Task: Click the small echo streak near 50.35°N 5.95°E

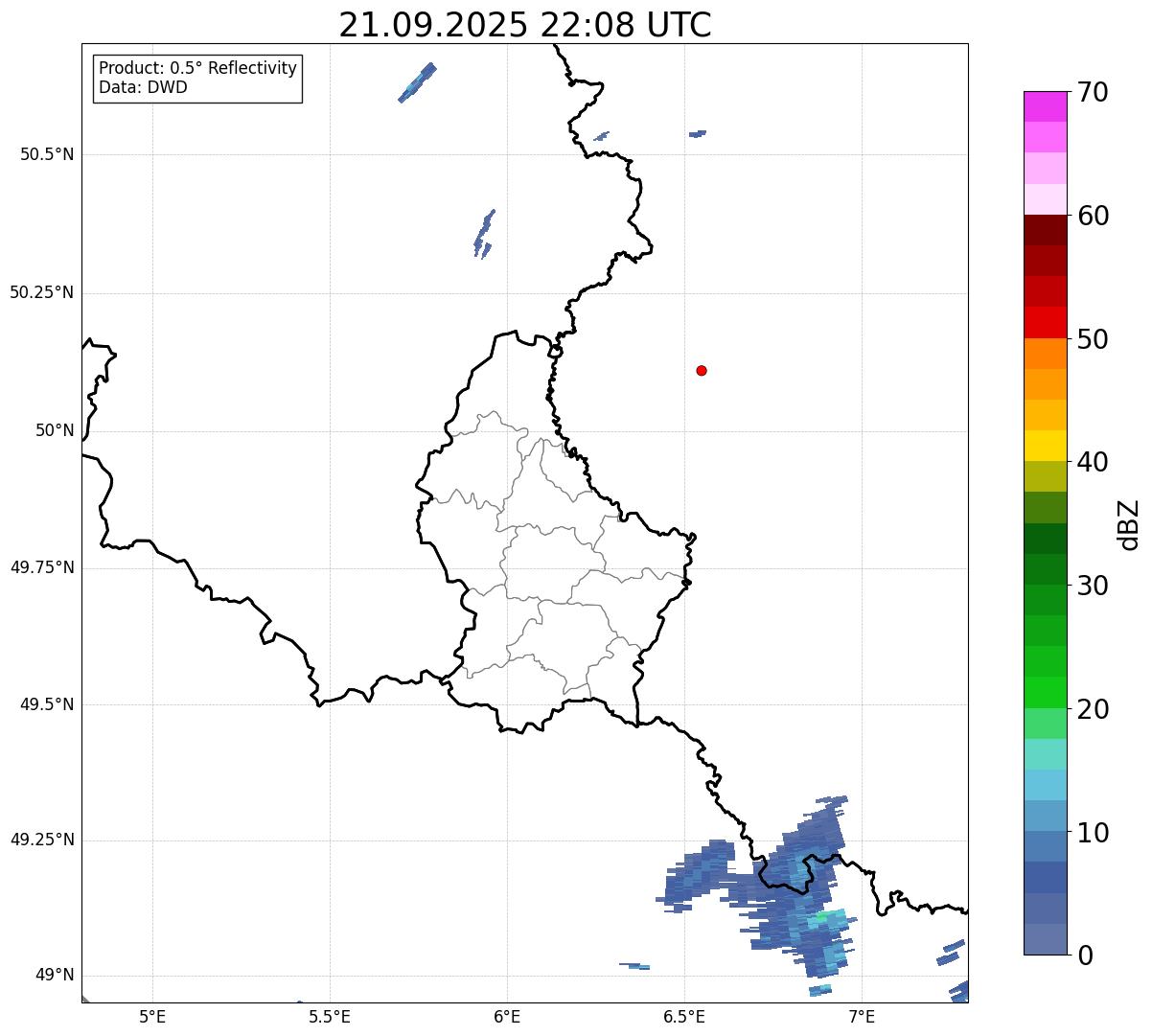Action: 484,234
